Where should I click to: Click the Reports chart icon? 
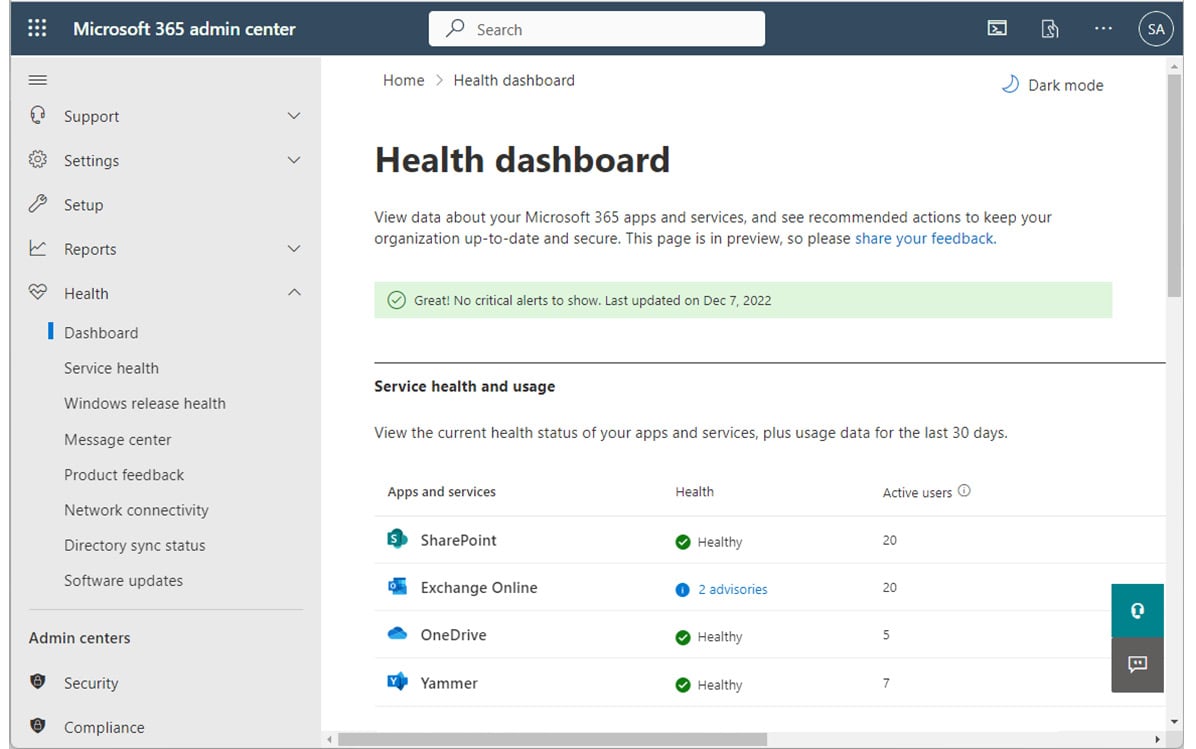click(x=37, y=248)
